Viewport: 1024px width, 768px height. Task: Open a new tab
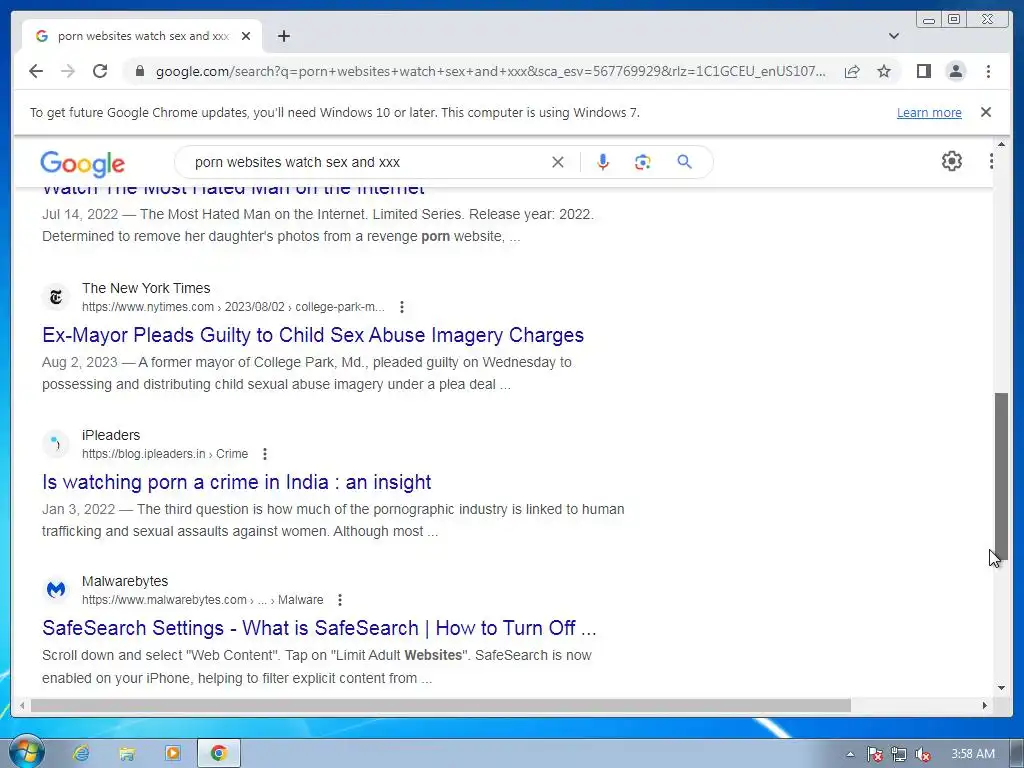283,36
